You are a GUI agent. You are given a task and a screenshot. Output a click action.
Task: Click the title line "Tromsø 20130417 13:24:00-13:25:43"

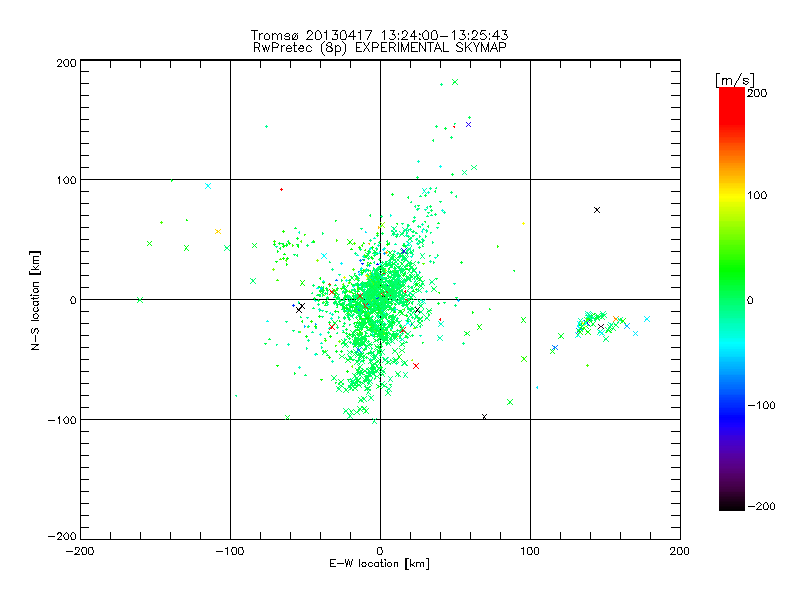click(380, 35)
